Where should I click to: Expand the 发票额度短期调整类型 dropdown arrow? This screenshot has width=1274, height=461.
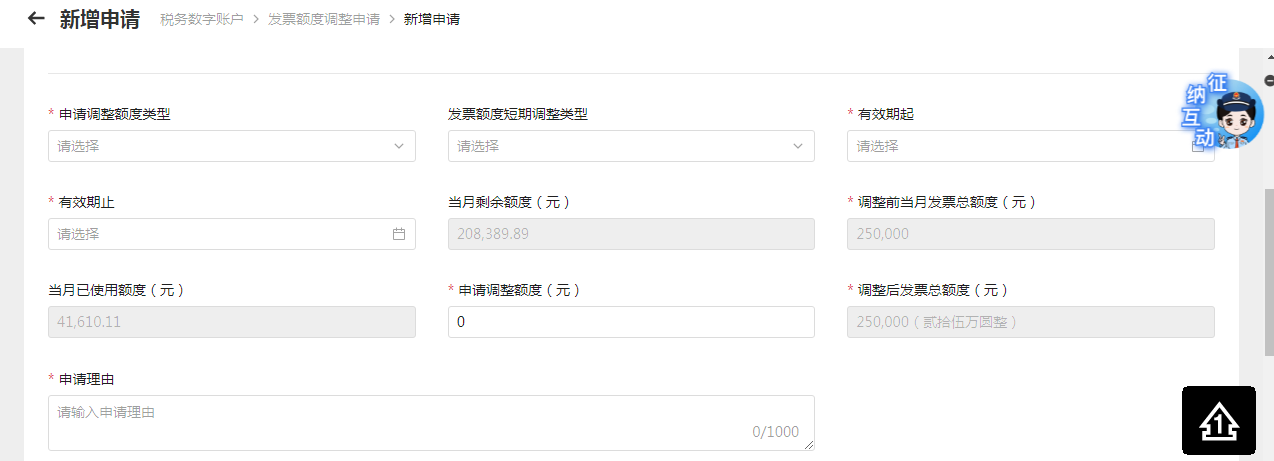pyautogui.click(x=798, y=146)
